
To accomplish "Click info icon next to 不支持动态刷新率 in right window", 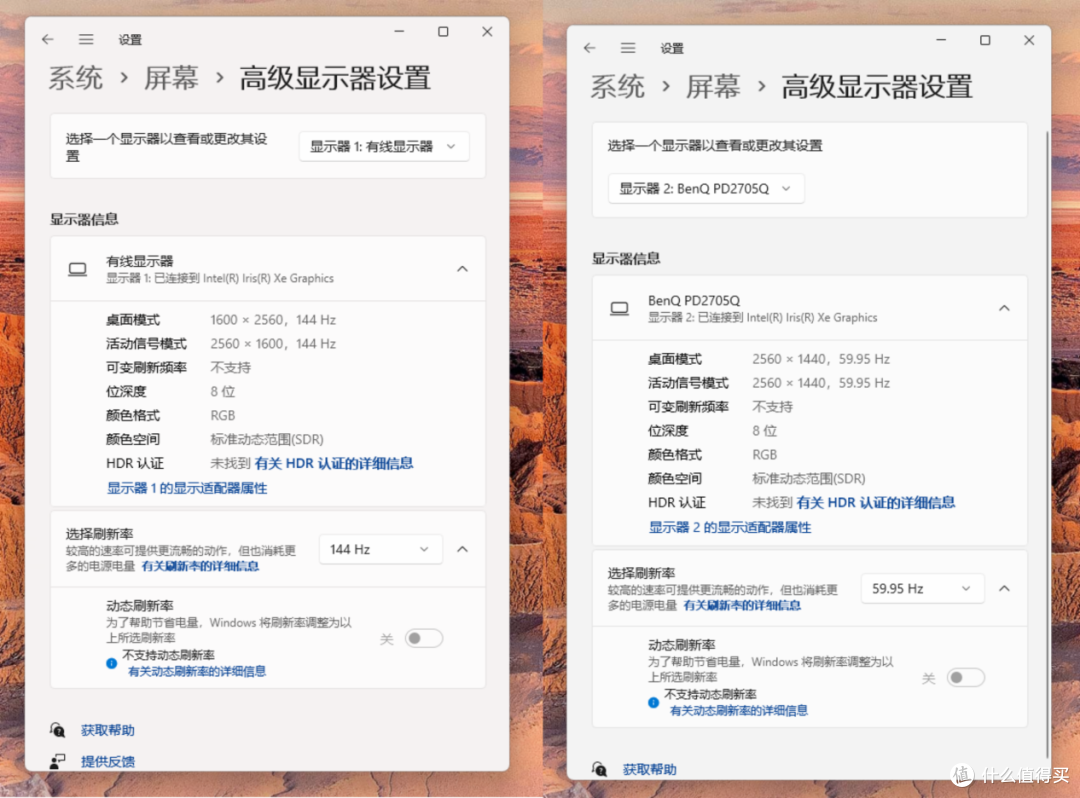I will point(654,702).
